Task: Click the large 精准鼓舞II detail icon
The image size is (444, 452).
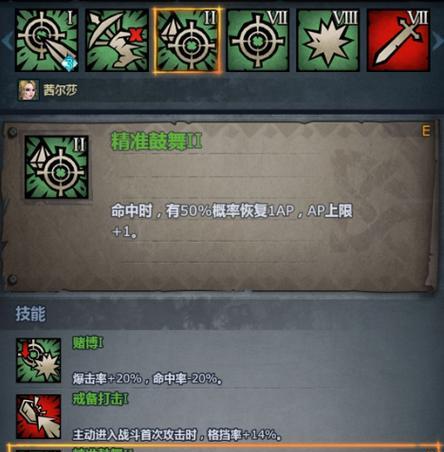Action: click(57, 167)
